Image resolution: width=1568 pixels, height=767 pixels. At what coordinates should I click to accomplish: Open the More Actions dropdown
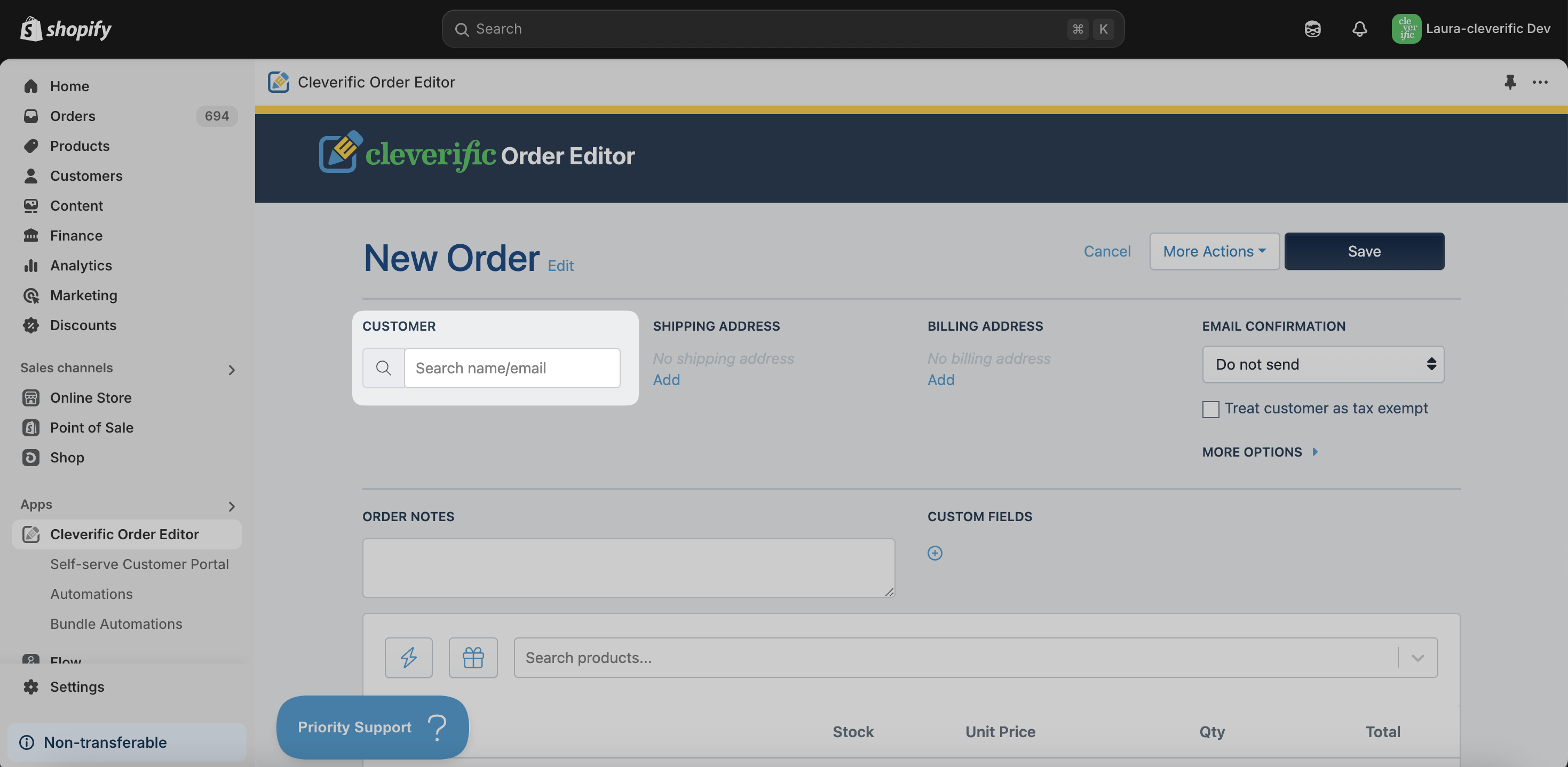point(1213,251)
